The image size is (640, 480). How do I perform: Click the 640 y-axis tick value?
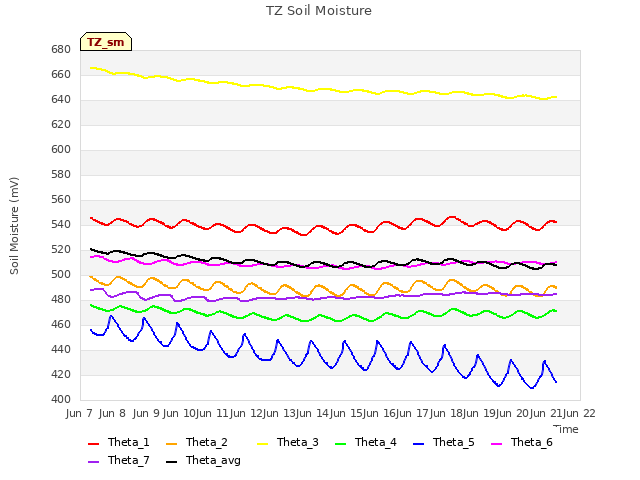pos(61,100)
